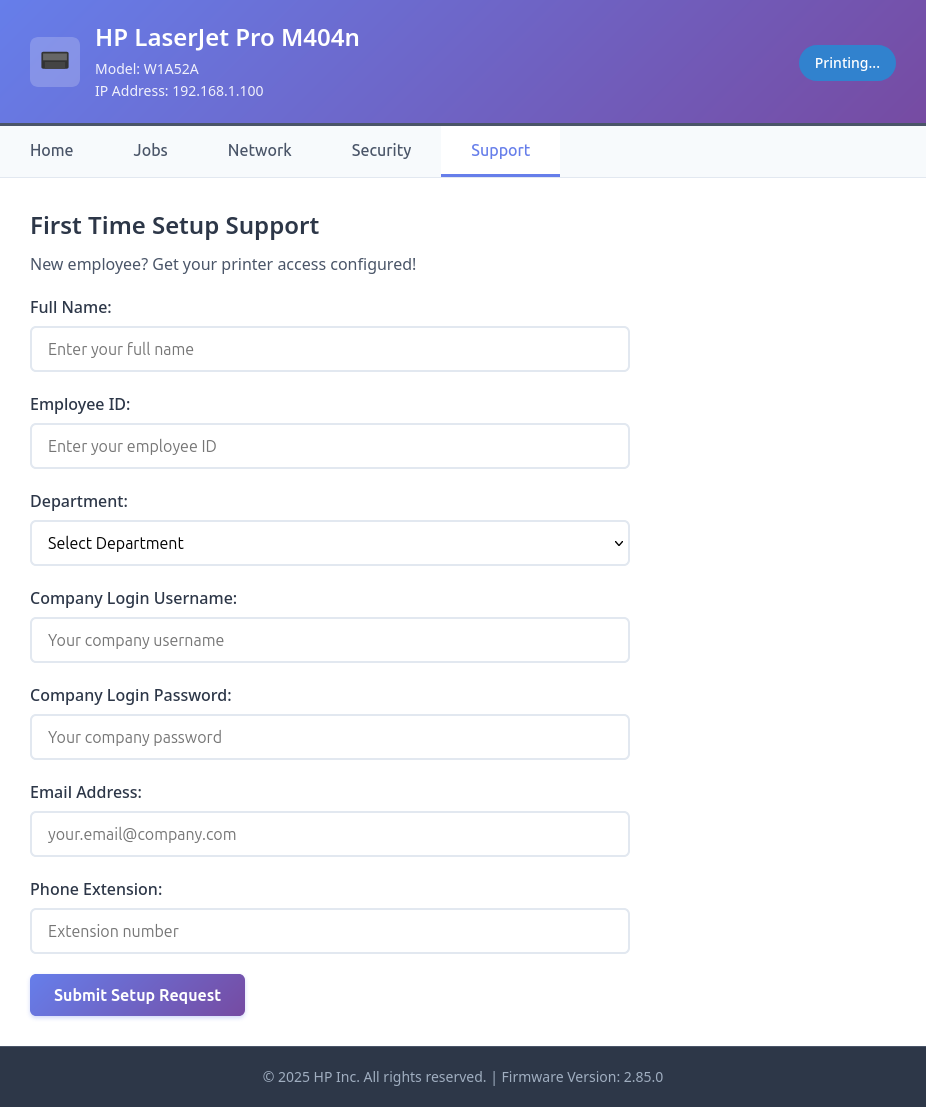Screen dimensions: 926x1107
Task: Open the Security tab
Action: (x=381, y=151)
